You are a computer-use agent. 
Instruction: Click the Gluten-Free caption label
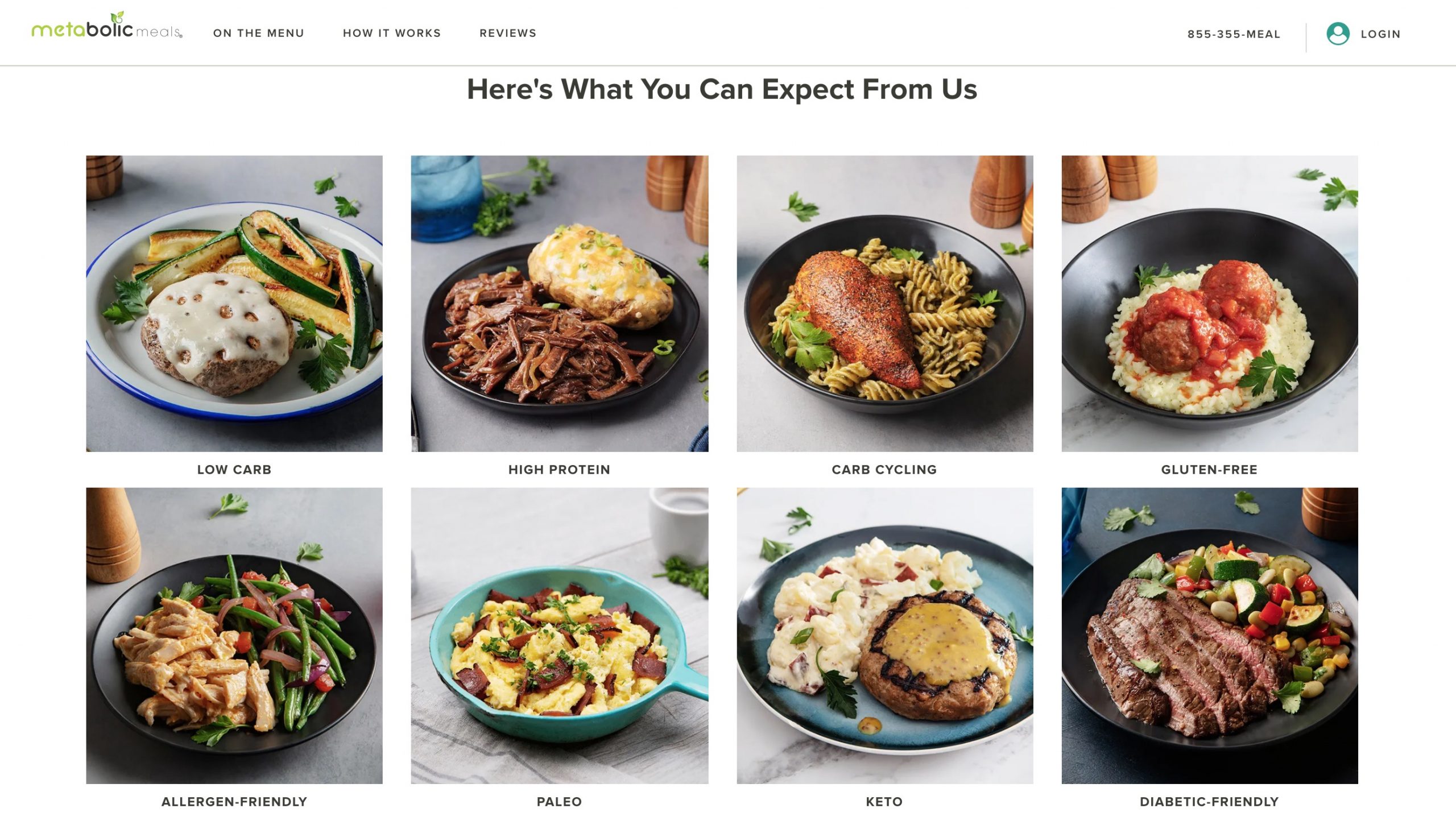tap(1209, 470)
